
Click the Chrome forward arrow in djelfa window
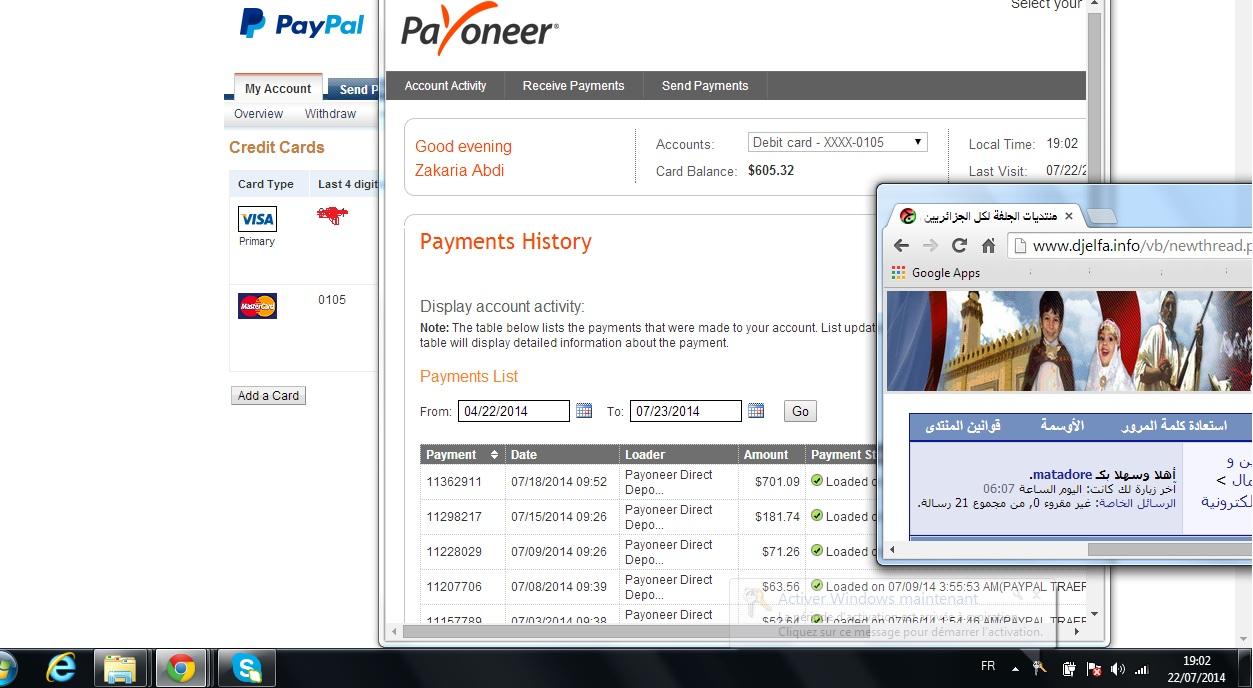tap(930, 245)
